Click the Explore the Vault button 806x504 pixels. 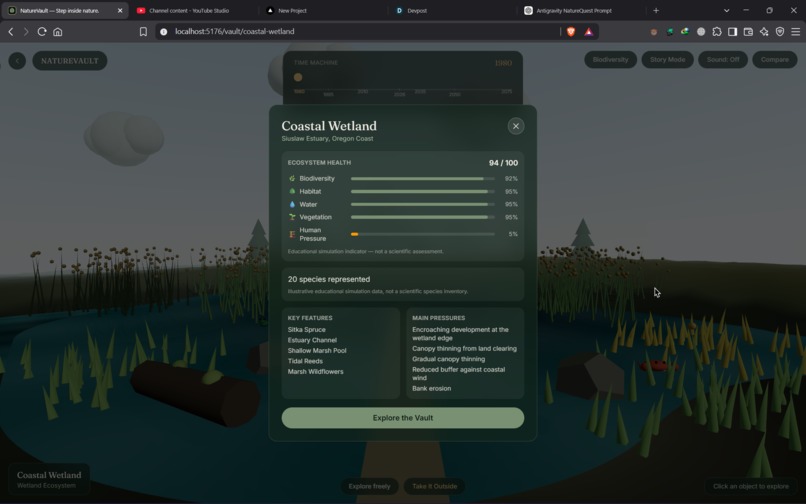pyautogui.click(x=402, y=418)
